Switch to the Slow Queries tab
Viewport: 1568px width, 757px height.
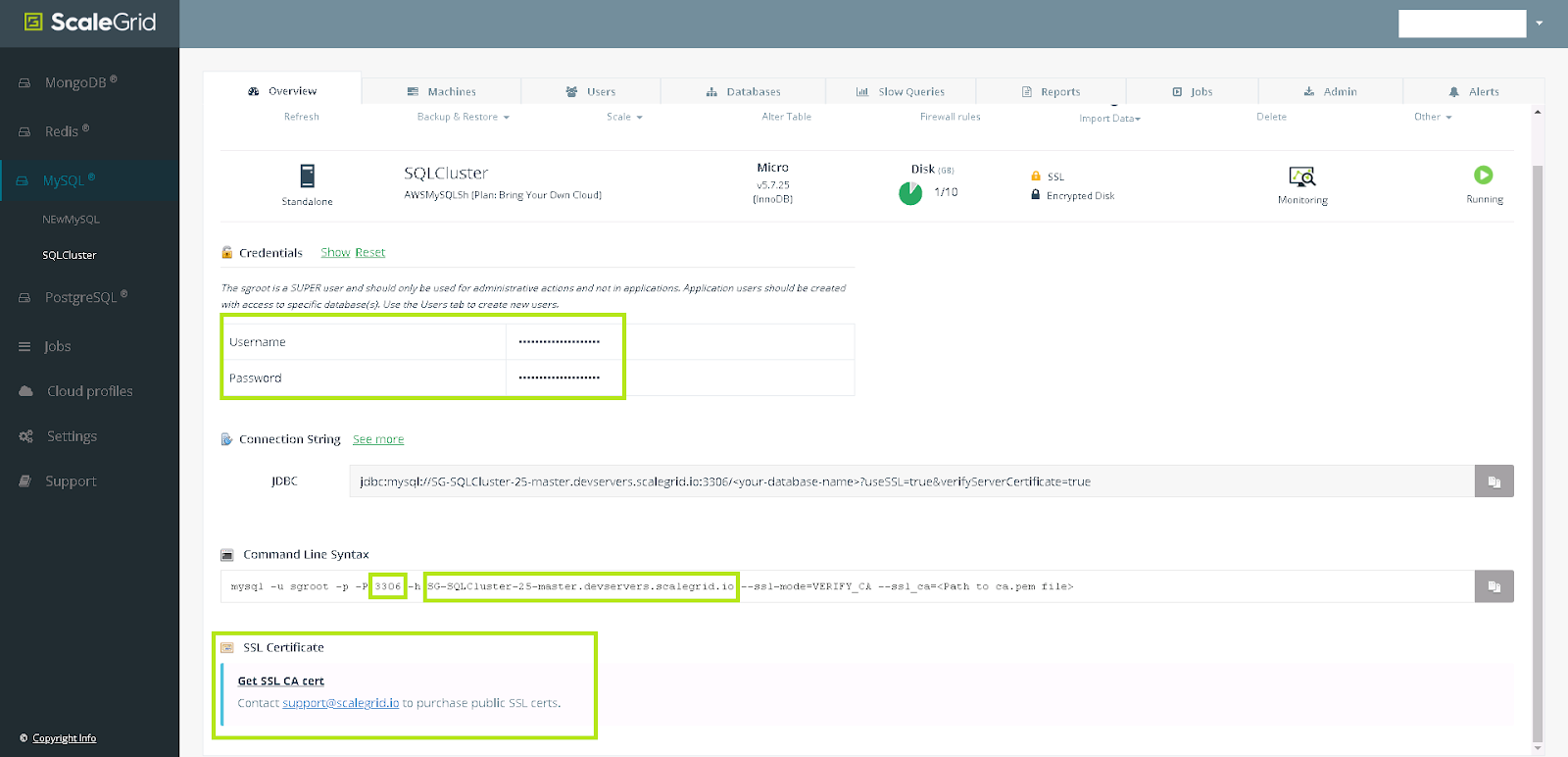tap(901, 91)
